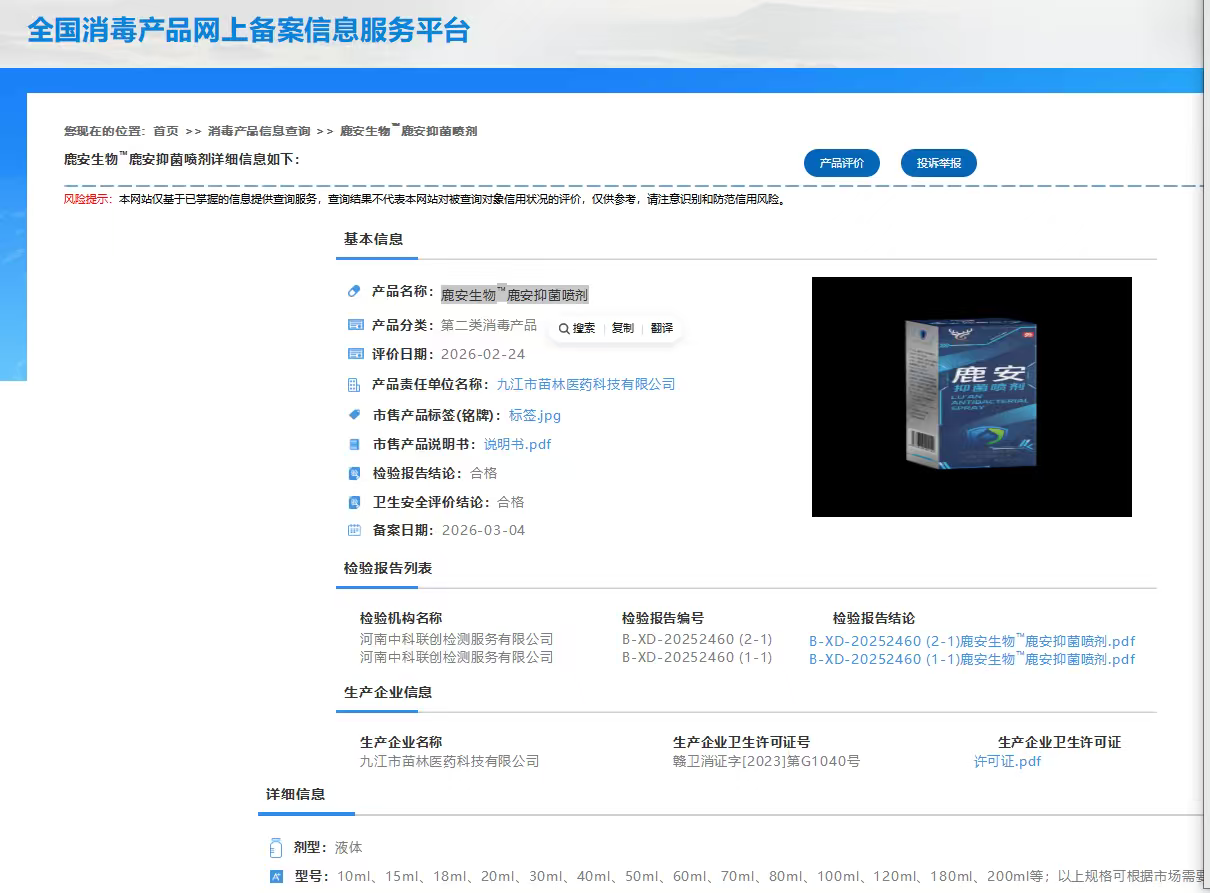Click the card icon beside 评价日期
Image resolution: width=1210 pixels, height=893 pixels.
(355, 354)
